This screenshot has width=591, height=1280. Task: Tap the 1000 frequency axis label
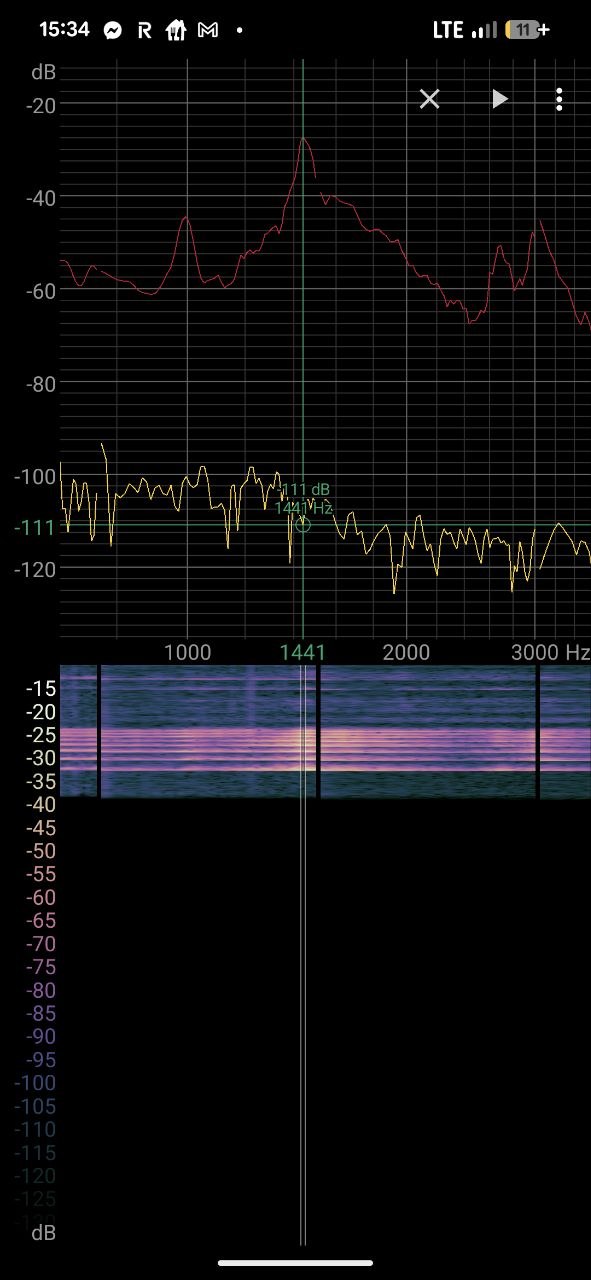coord(187,652)
